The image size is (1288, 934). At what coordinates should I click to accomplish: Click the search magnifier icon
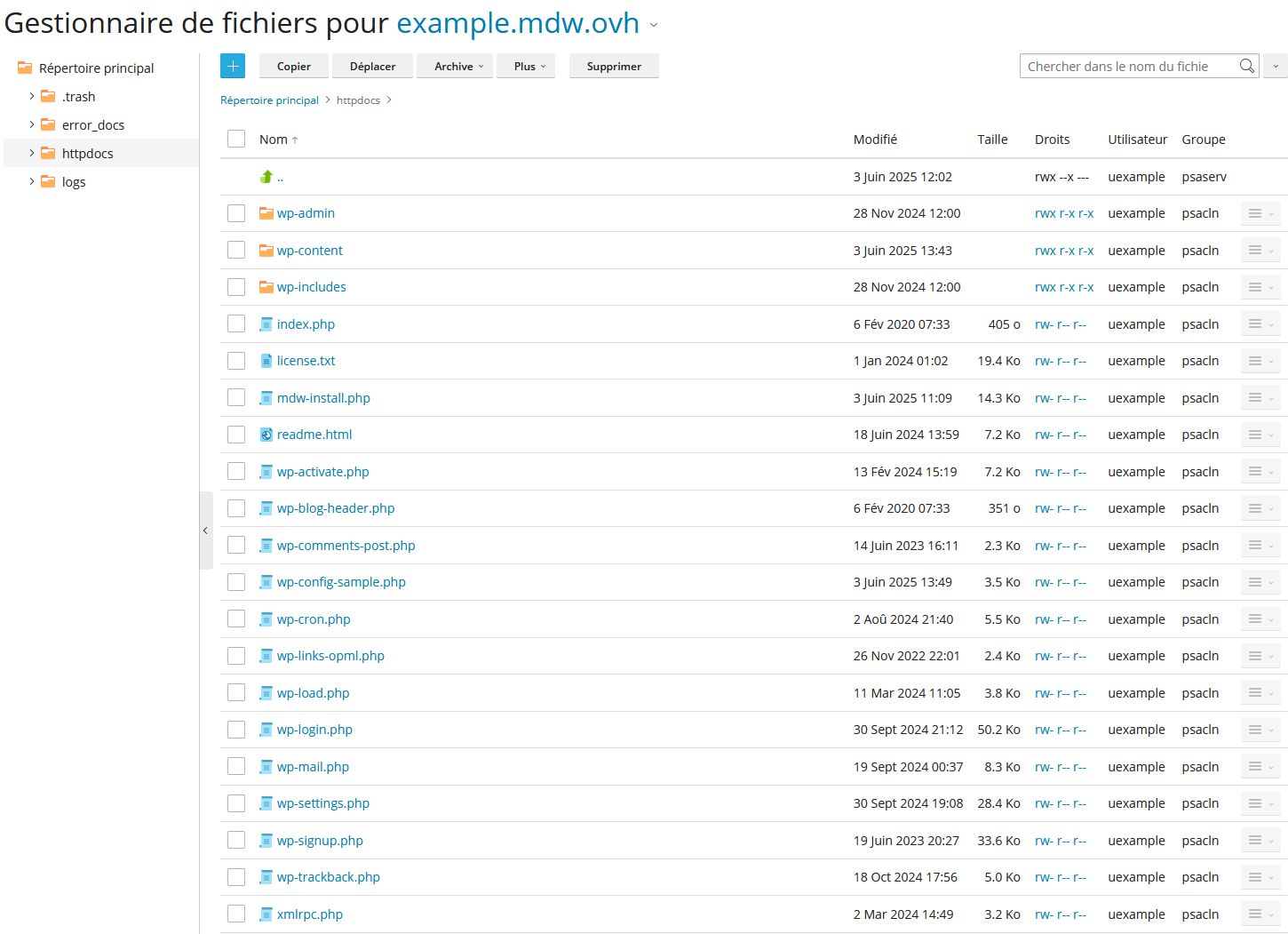tap(1247, 66)
